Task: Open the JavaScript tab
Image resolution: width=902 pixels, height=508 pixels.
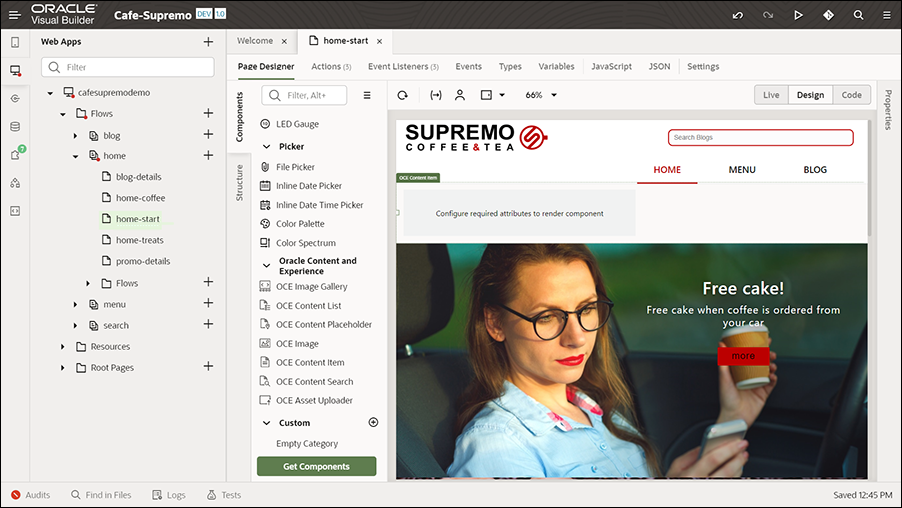Action: tap(611, 67)
